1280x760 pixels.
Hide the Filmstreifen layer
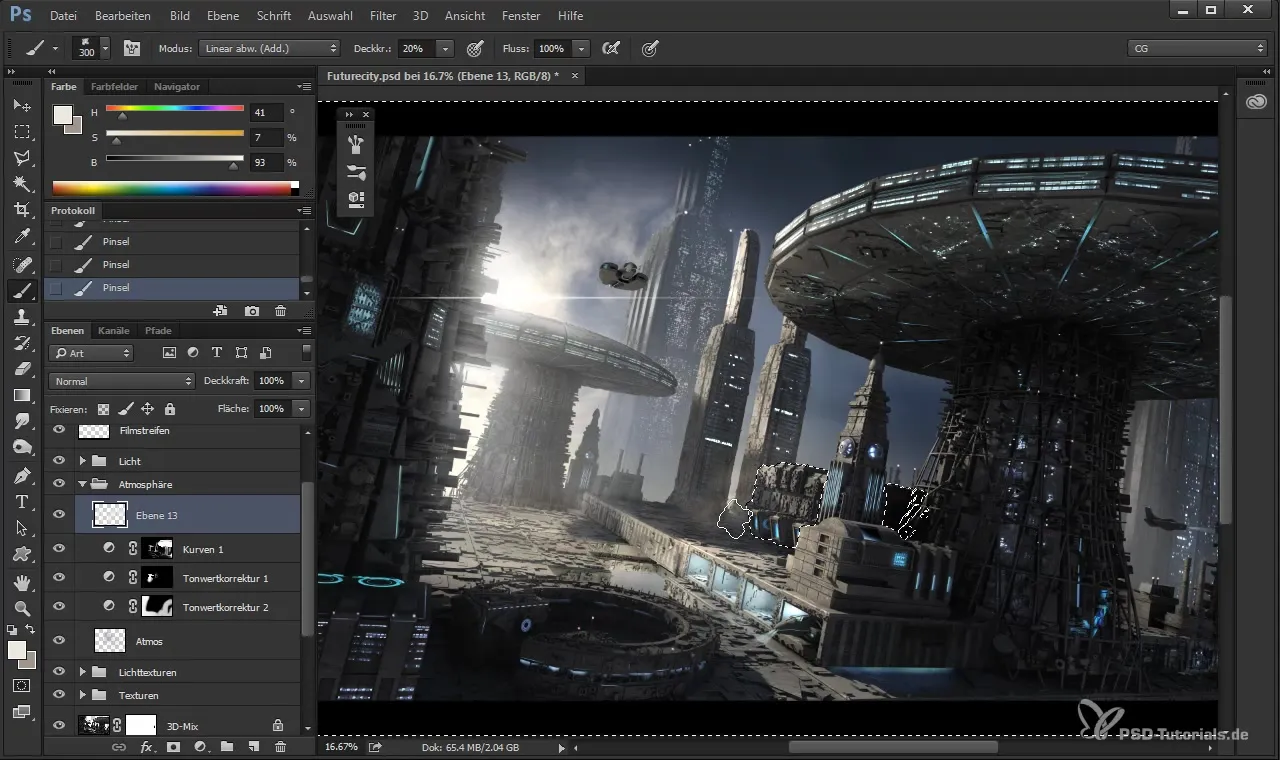click(x=59, y=430)
